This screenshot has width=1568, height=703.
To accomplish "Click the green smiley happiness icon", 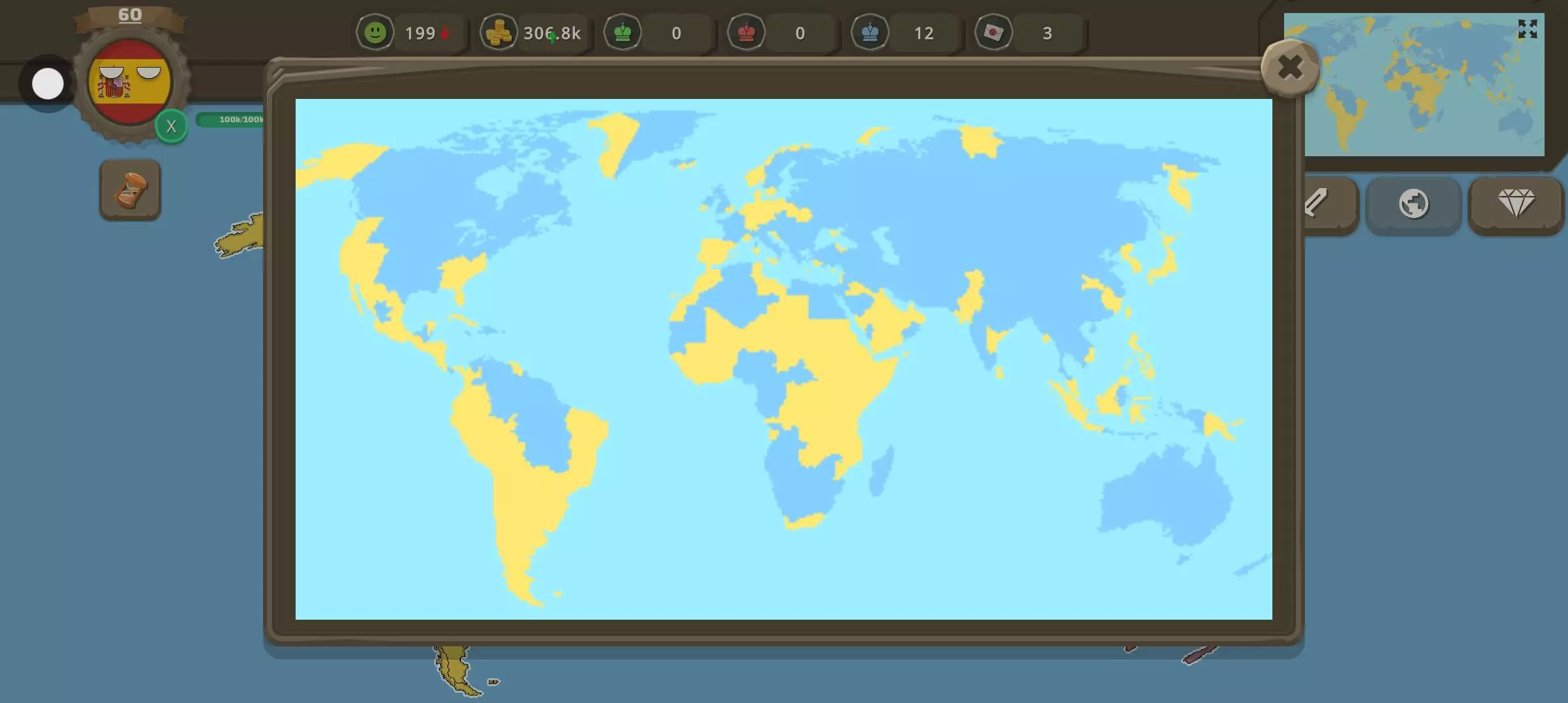I will [375, 33].
